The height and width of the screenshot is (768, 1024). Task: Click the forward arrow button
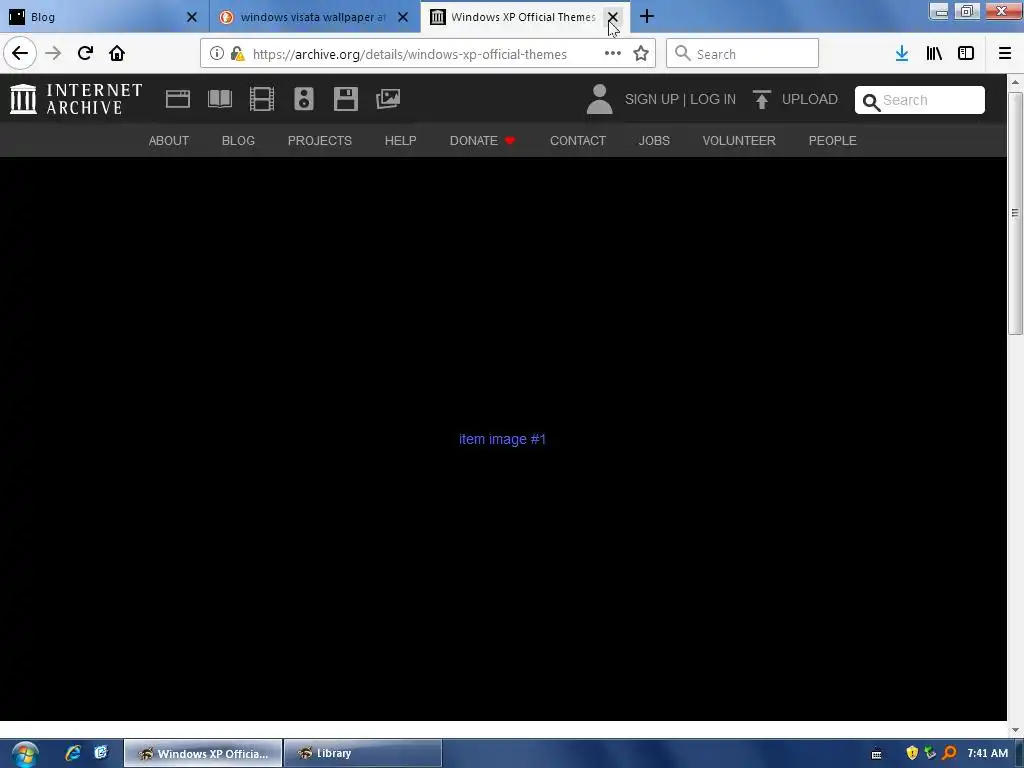(x=53, y=53)
